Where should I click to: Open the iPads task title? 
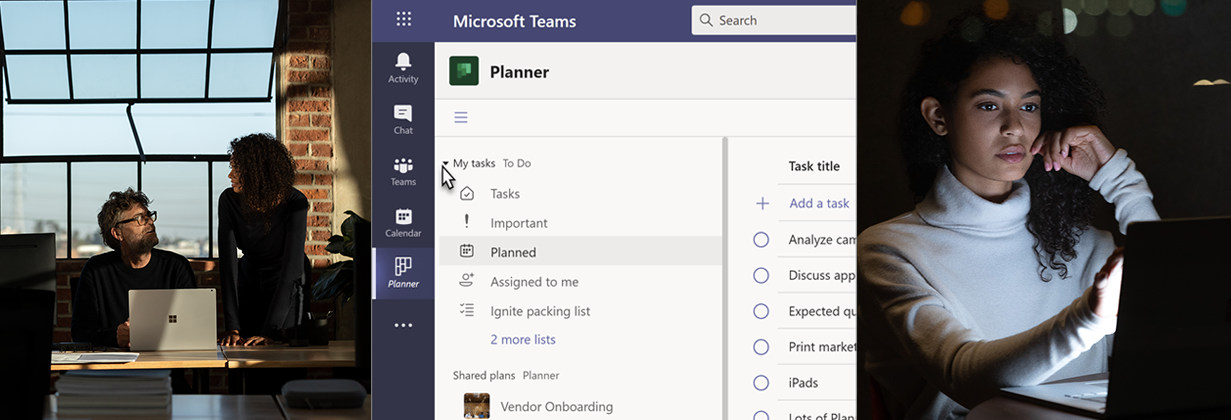[x=803, y=382]
